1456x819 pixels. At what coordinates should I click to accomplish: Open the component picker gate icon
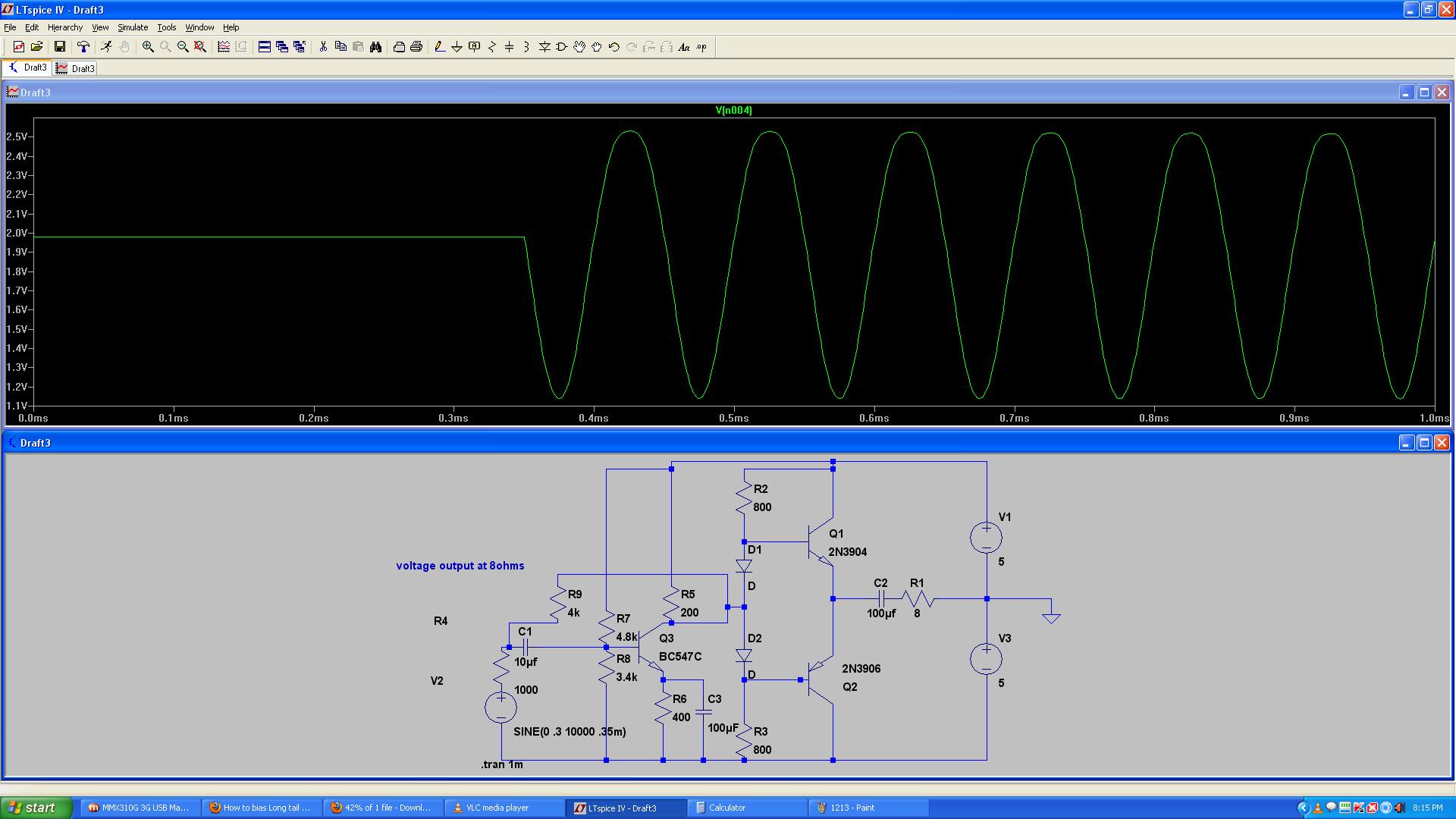562,47
